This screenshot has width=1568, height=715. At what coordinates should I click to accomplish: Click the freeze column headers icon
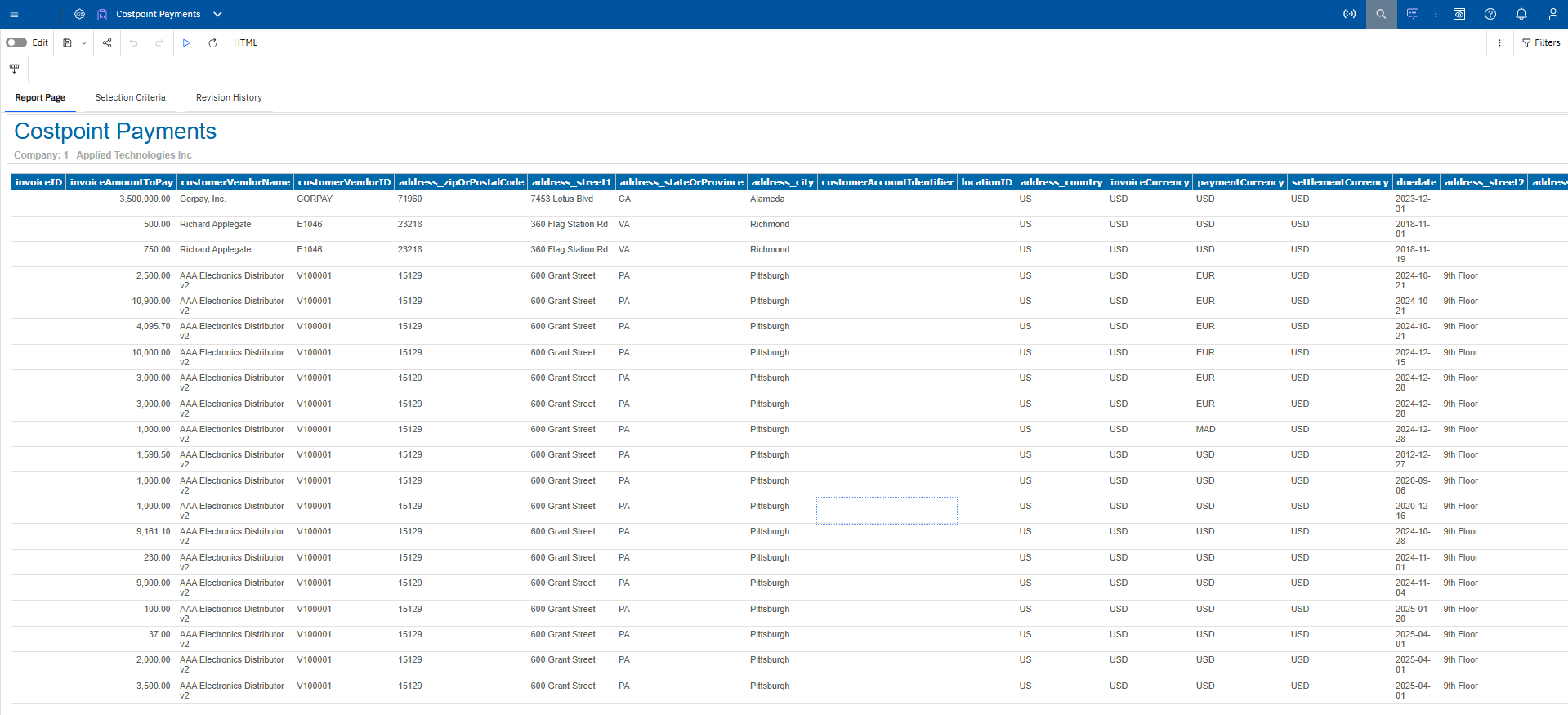point(14,69)
